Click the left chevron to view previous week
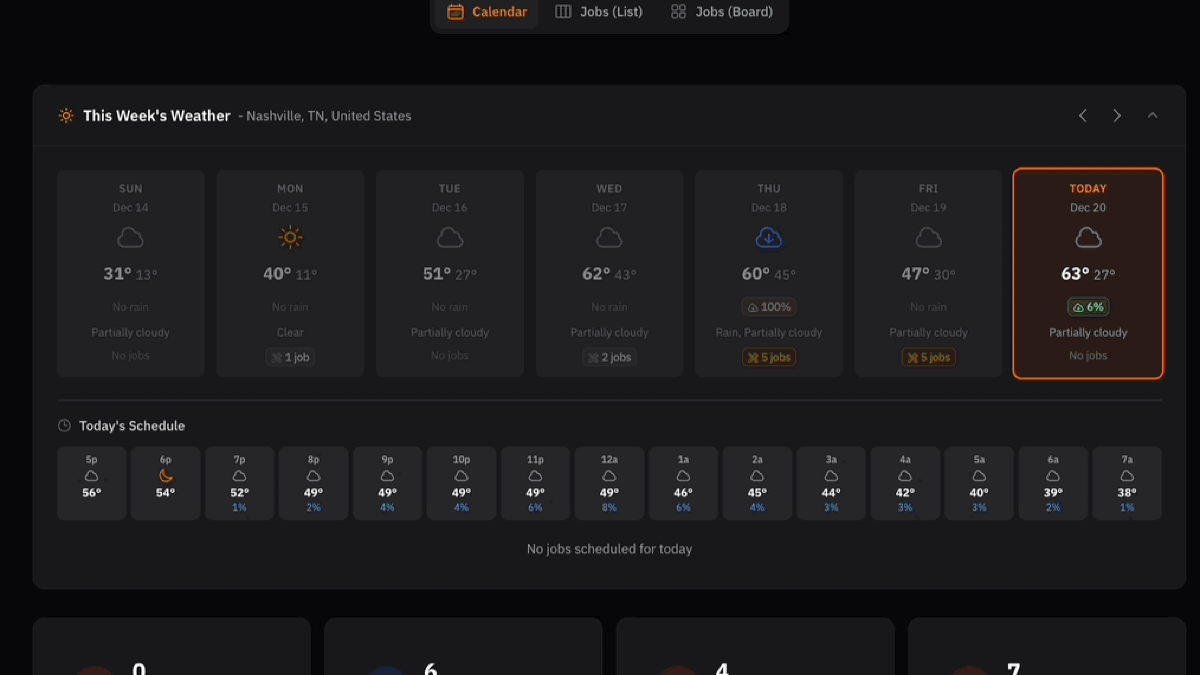 click(1082, 115)
